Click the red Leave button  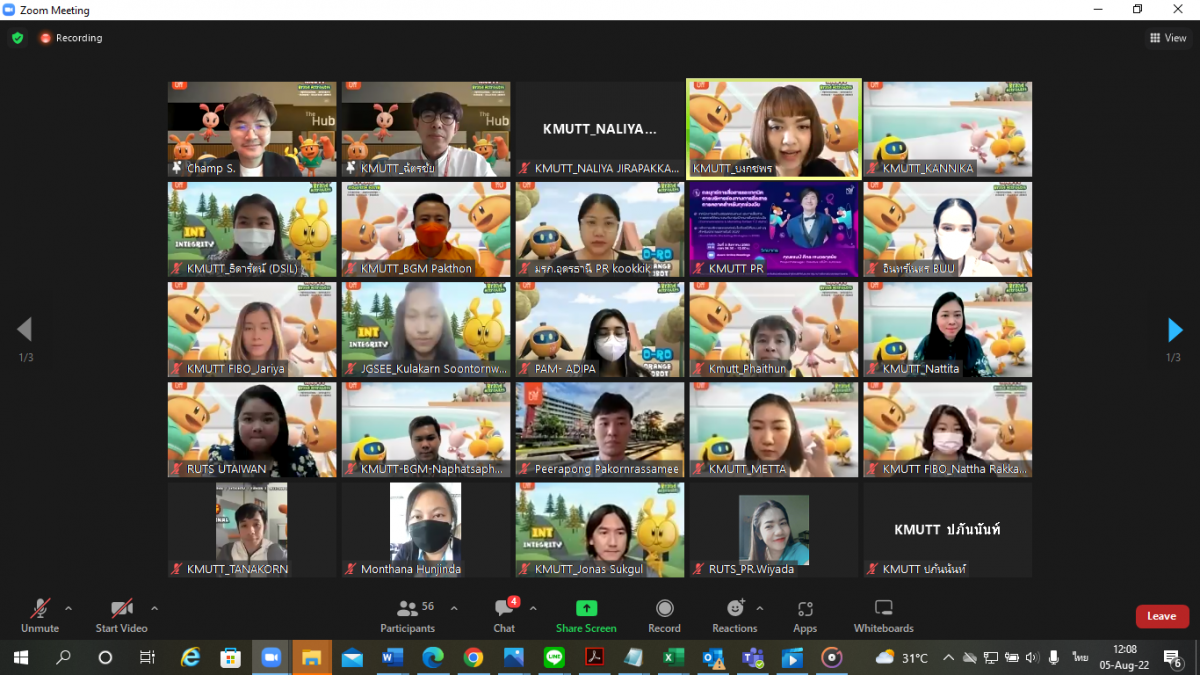click(1162, 616)
